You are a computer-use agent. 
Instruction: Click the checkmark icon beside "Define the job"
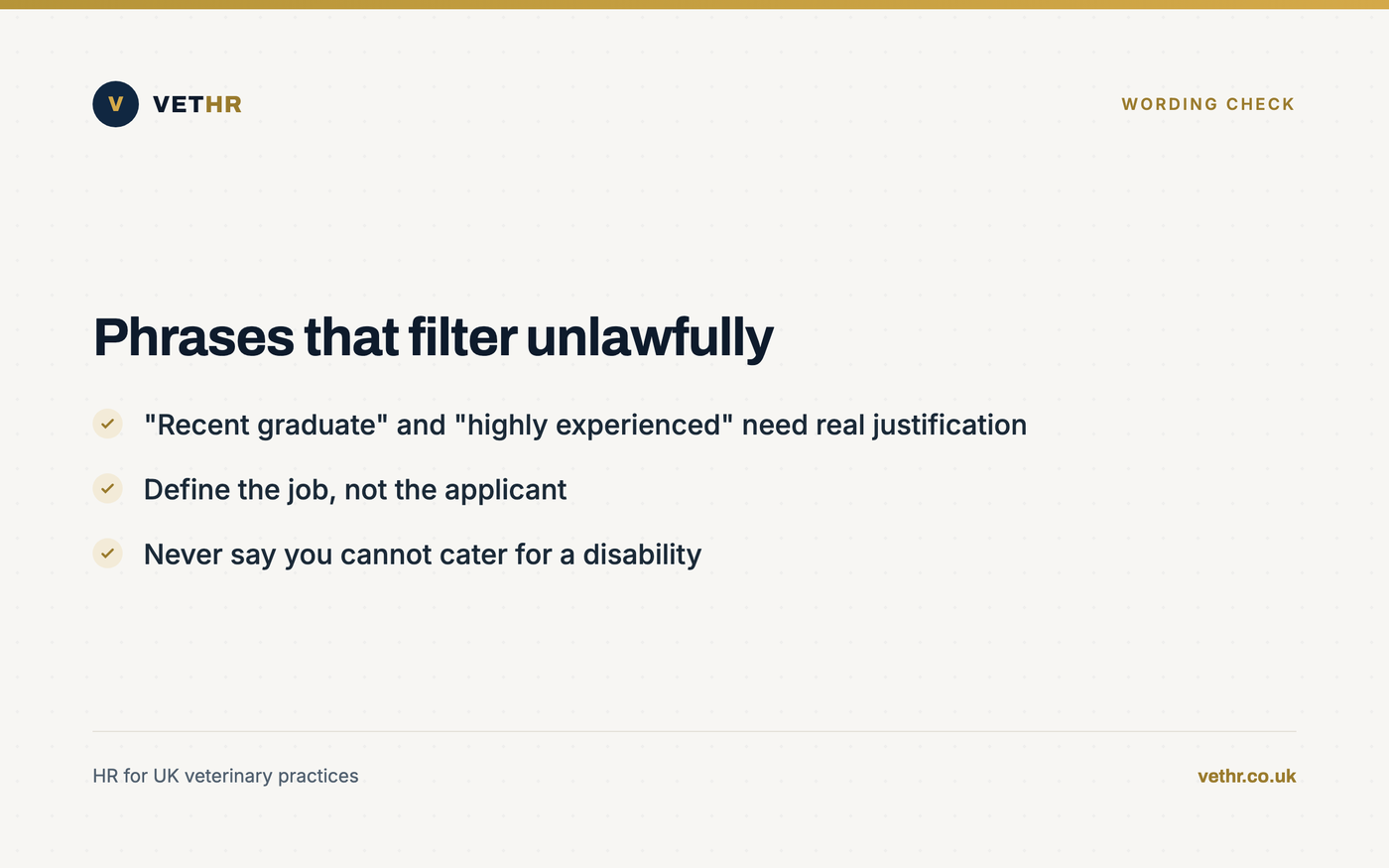pyautogui.click(x=107, y=488)
